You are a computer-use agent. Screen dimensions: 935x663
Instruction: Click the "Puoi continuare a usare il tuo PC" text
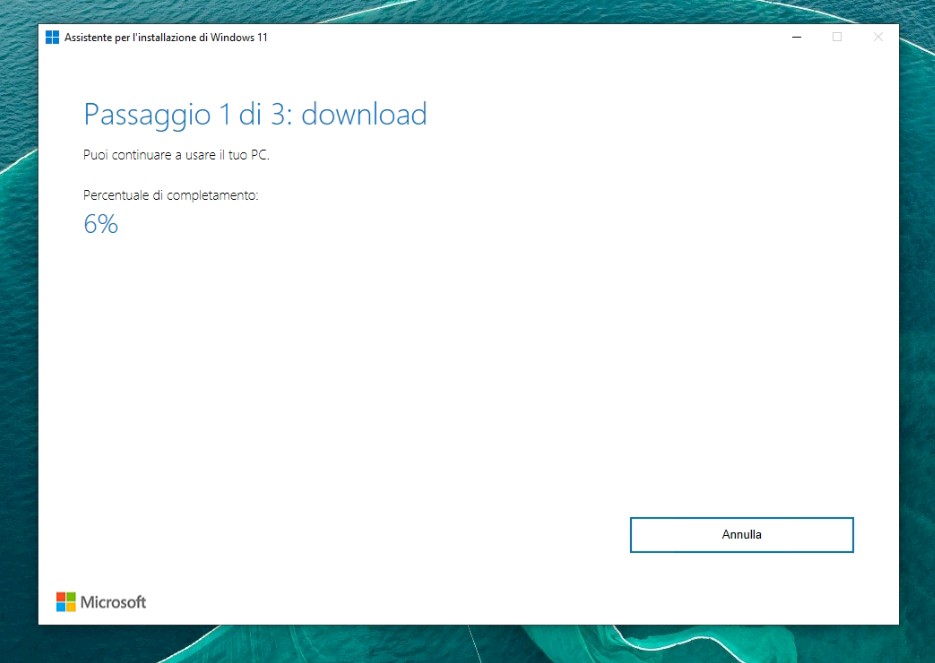pyautogui.click(x=176, y=156)
